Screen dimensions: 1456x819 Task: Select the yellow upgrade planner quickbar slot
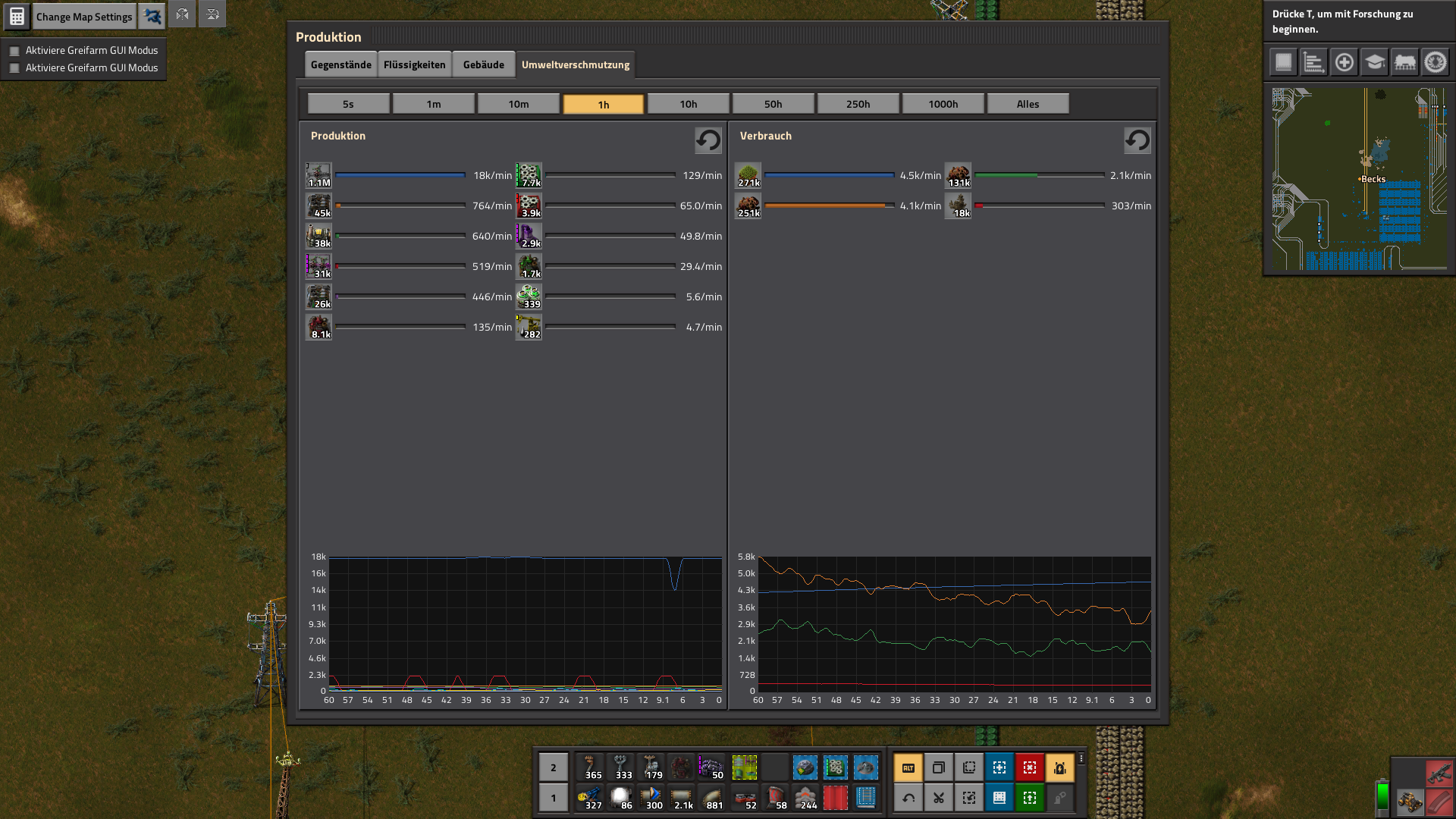click(x=745, y=767)
